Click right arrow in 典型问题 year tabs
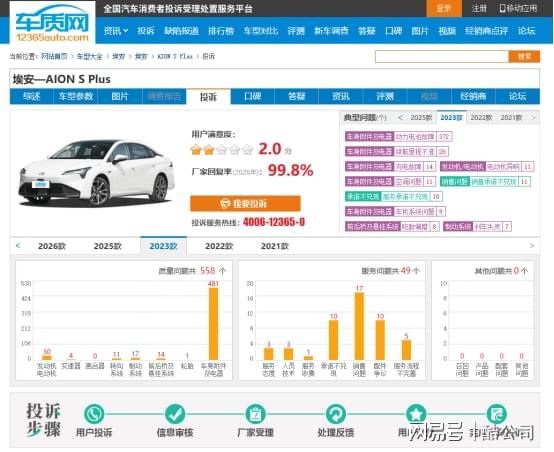The height and width of the screenshot is (452, 554). 533,118
